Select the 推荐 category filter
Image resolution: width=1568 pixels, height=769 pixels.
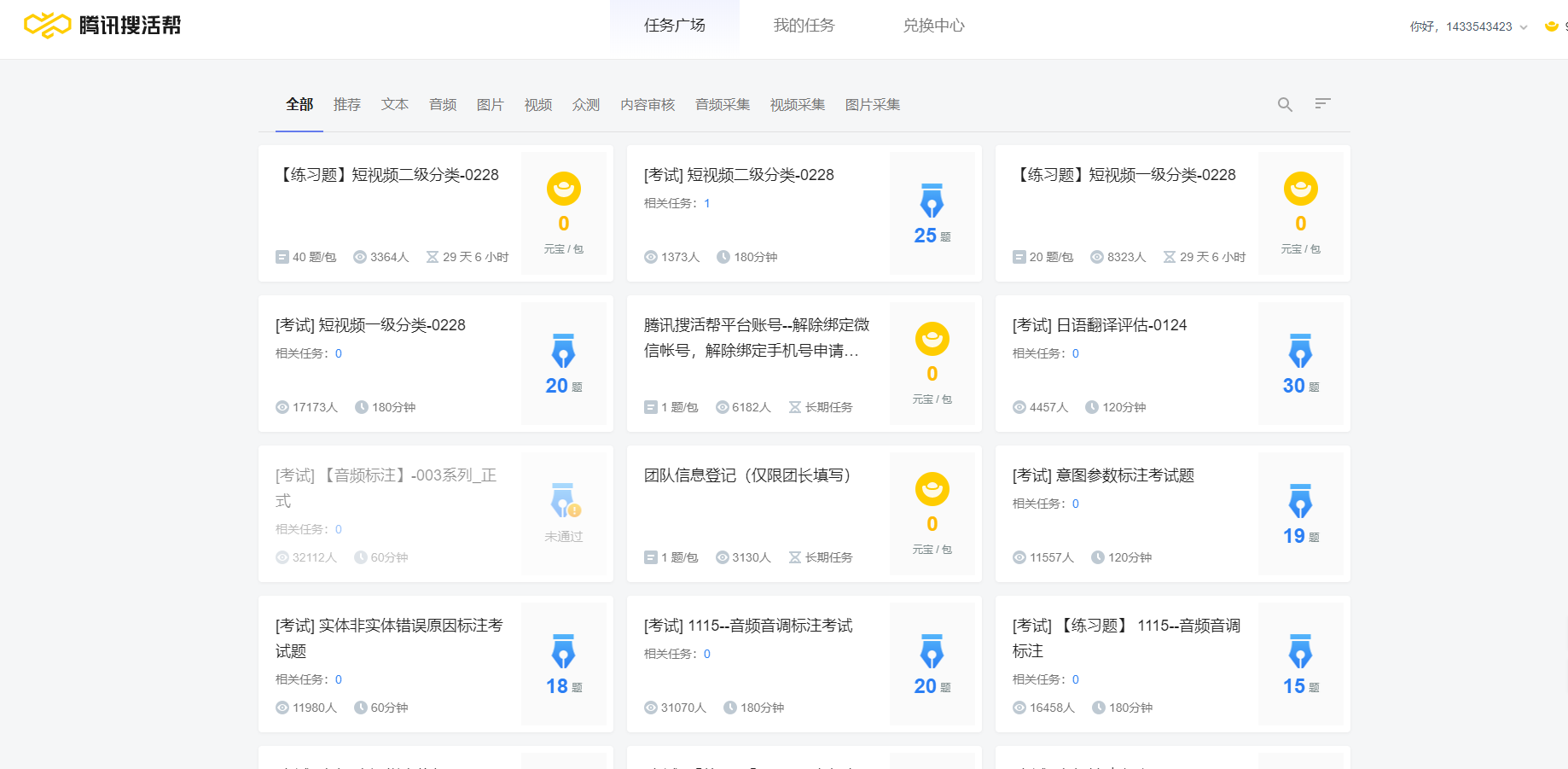347,104
